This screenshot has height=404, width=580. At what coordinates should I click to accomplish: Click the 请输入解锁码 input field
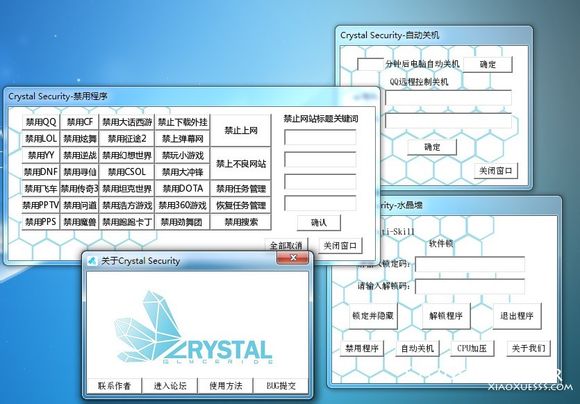(470, 286)
